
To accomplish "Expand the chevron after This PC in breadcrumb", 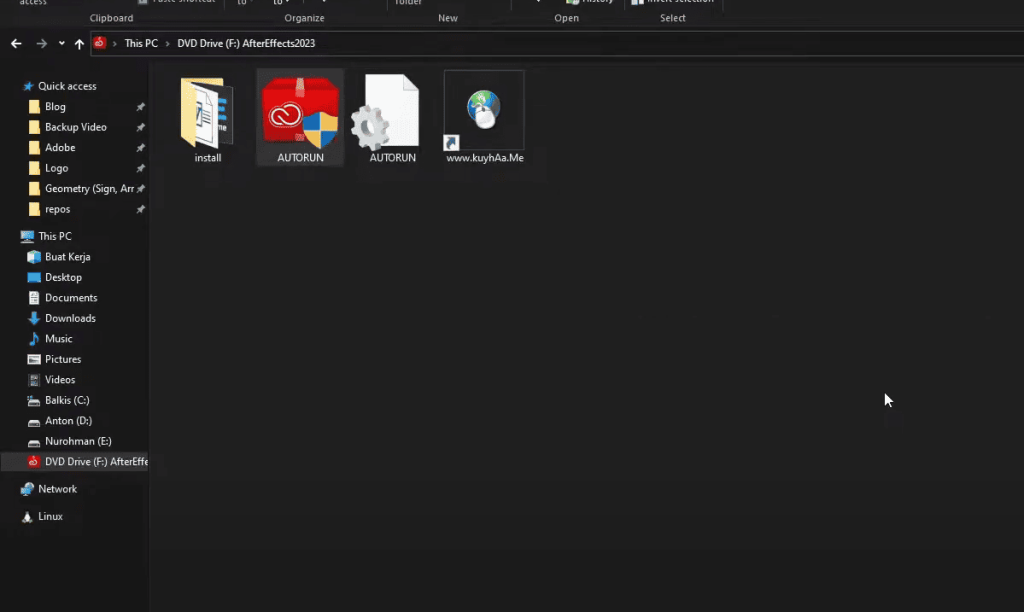I will [167, 44].
